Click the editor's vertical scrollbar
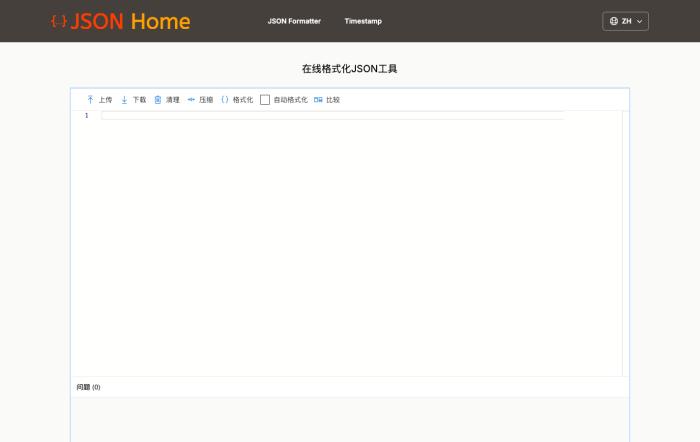The height and width of the screenshot is (442, 700). click(x=625, y=243)
